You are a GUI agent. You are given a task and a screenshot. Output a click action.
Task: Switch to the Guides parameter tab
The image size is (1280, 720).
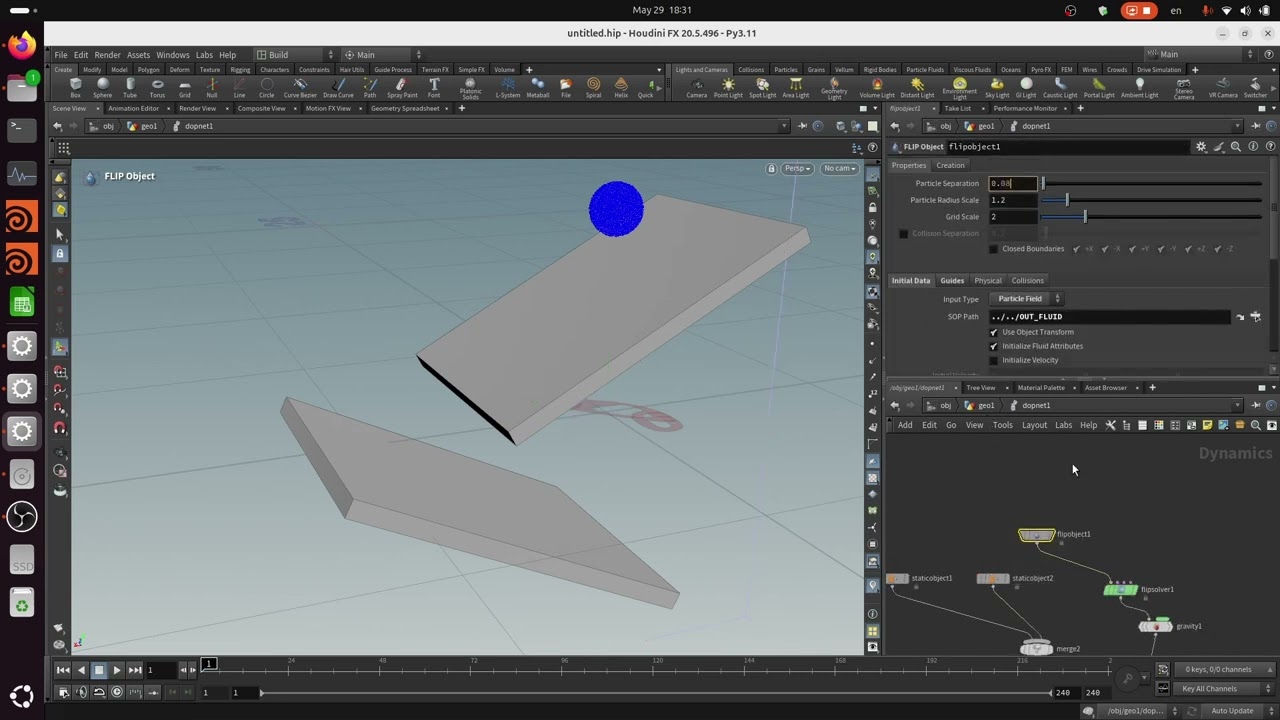[x=952, y=280]
